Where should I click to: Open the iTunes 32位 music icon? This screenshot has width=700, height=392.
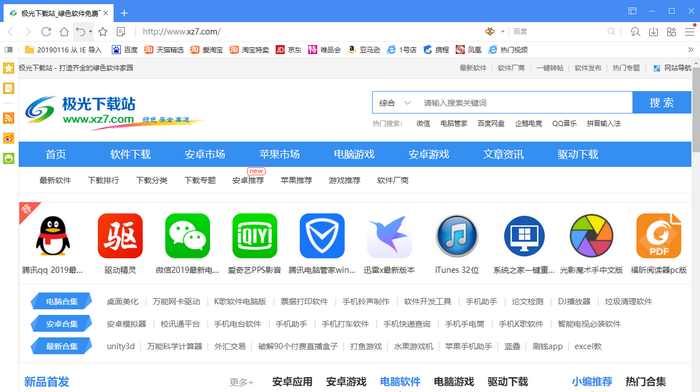[x=457, y=236]
